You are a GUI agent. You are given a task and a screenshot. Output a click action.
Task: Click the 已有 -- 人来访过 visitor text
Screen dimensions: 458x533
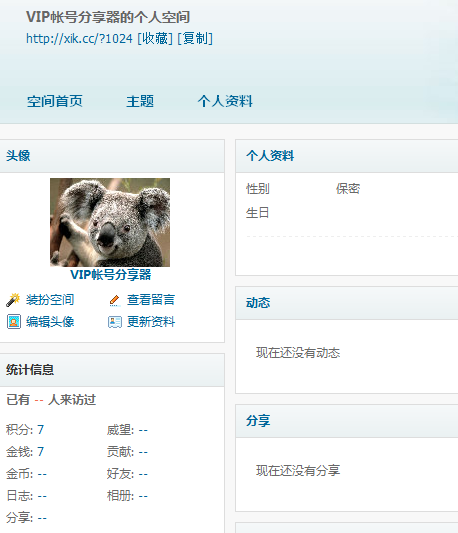[51, 400]
